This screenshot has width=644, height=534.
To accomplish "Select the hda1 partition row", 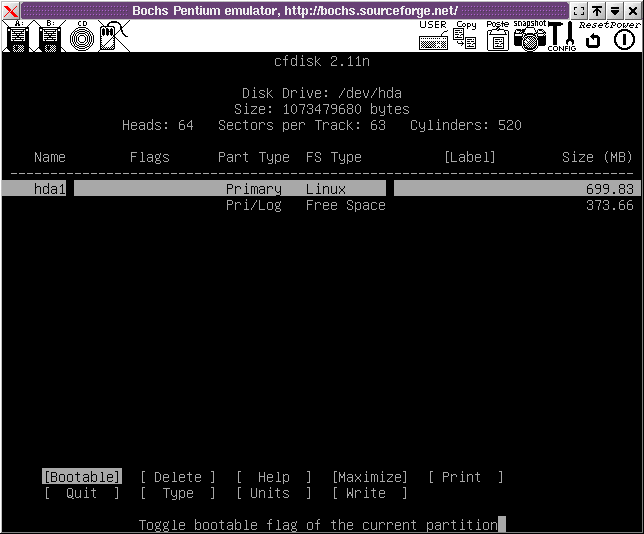I will (320, 189).
